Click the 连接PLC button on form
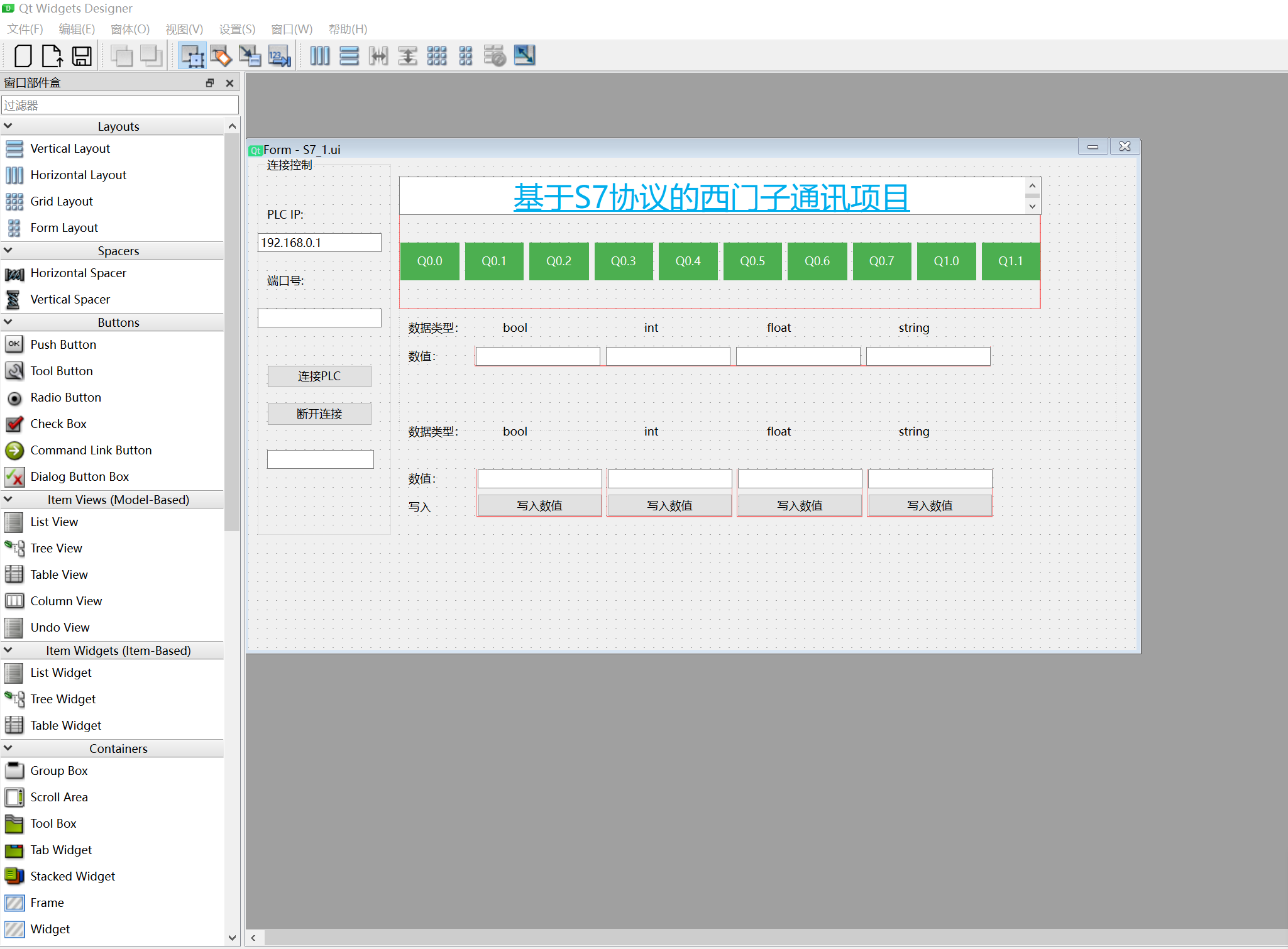 (319, 376)
